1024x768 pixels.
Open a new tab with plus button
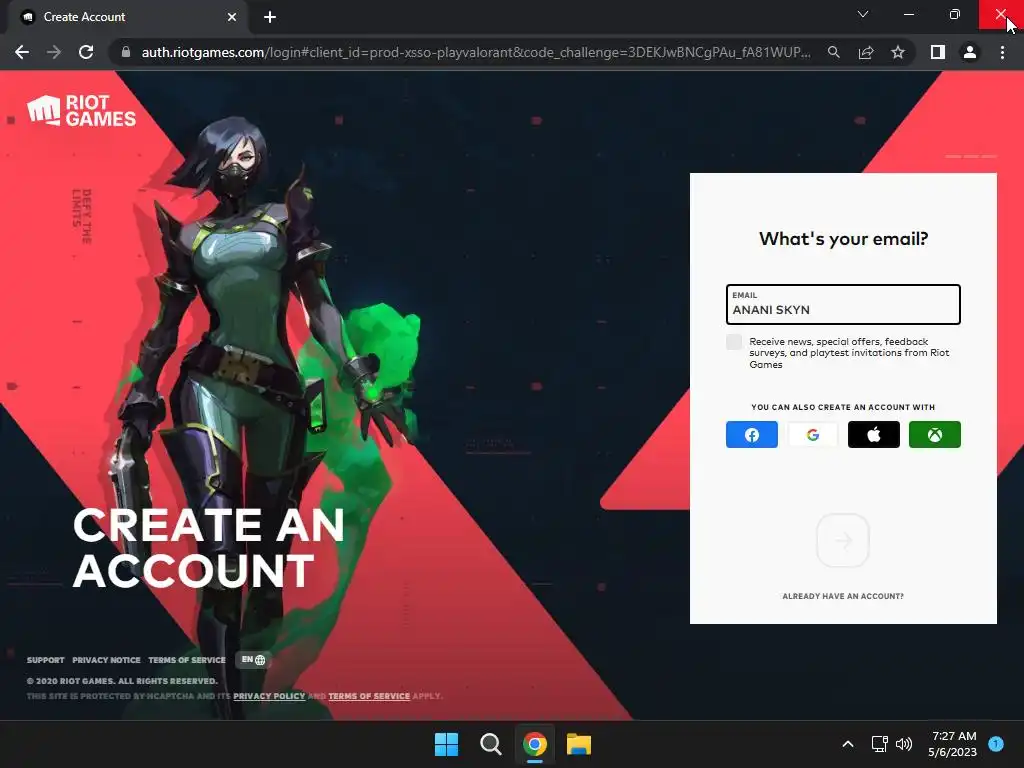coord(270,17)
